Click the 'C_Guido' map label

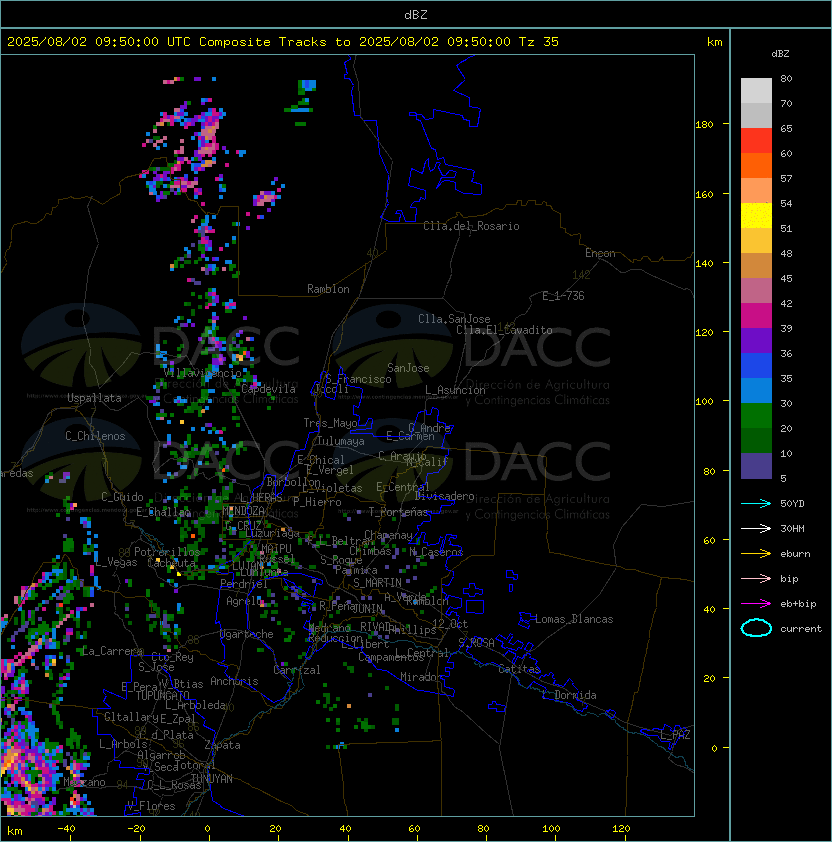tap(122, 497)
